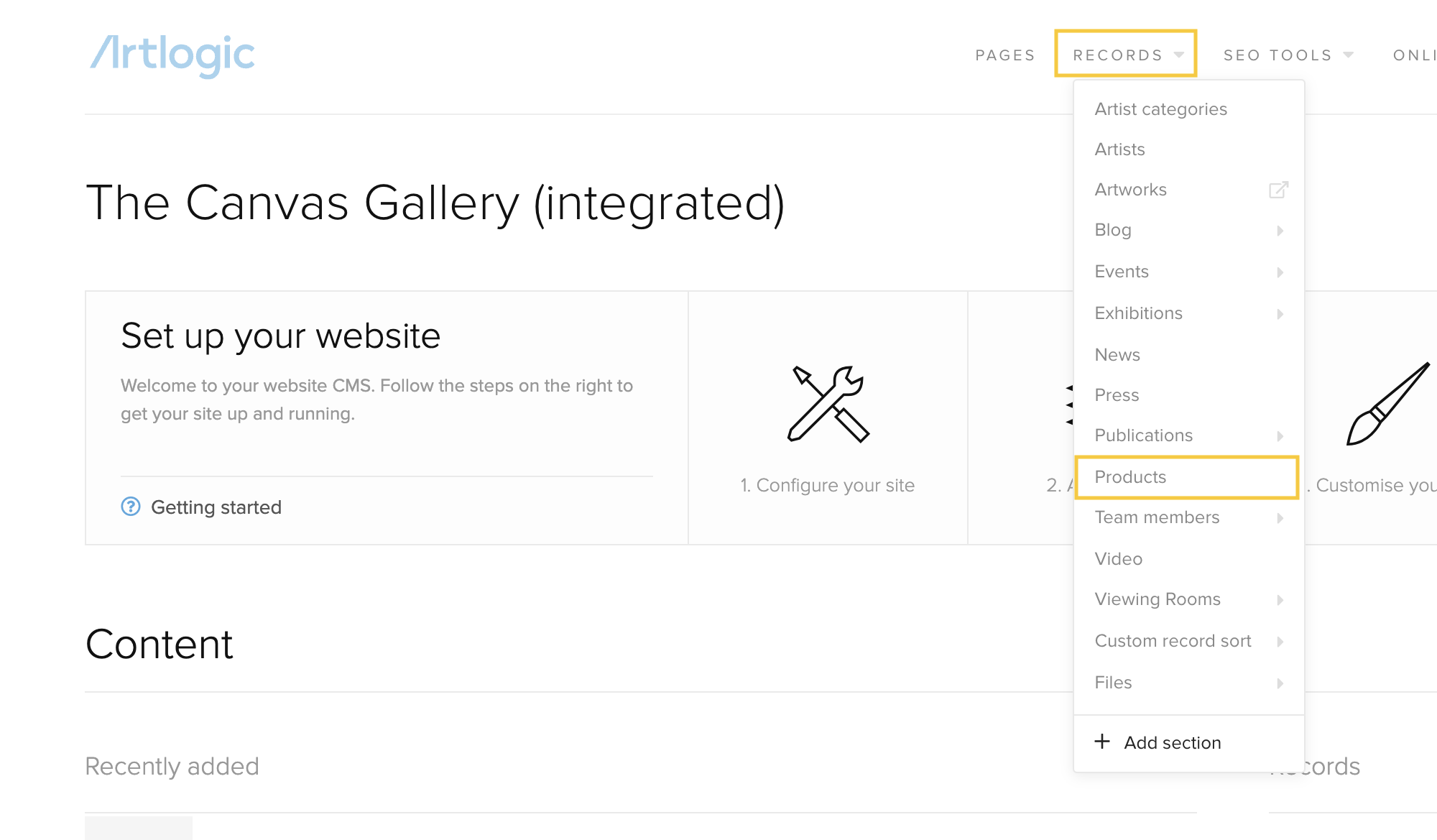Click the Blog menu entry
Viewport: 1437px width, 840px height.
(1113, 230)
